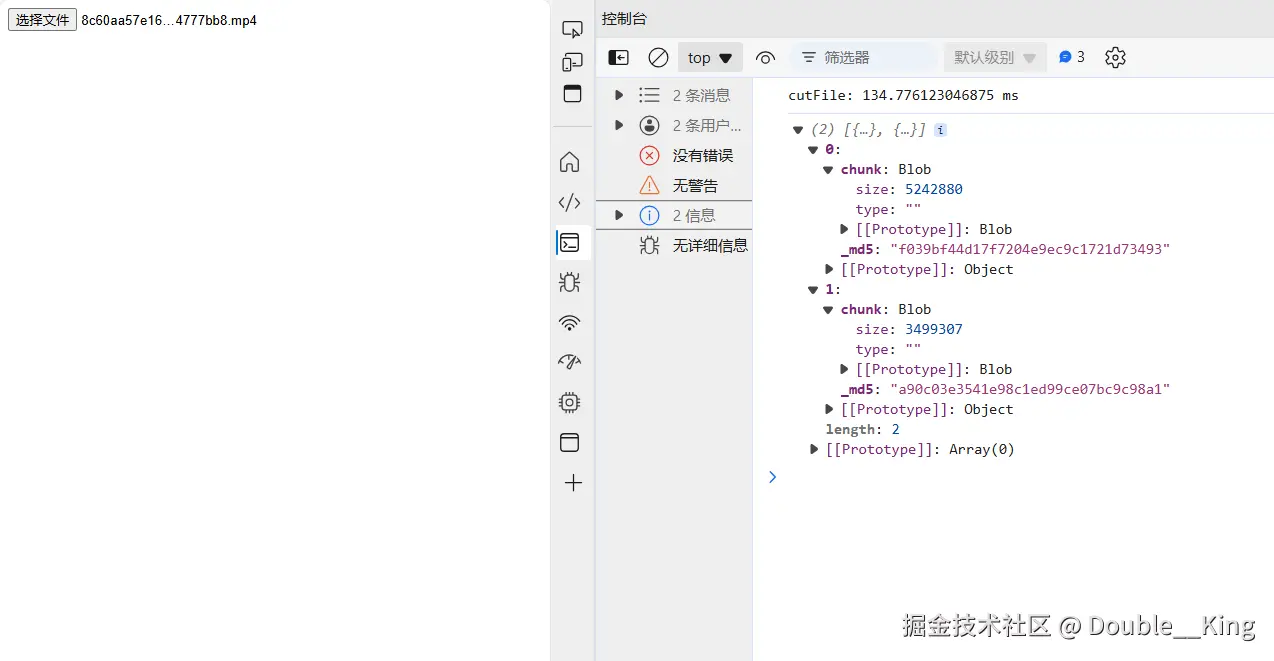Toggle device emulation icon

coord(572,62)
